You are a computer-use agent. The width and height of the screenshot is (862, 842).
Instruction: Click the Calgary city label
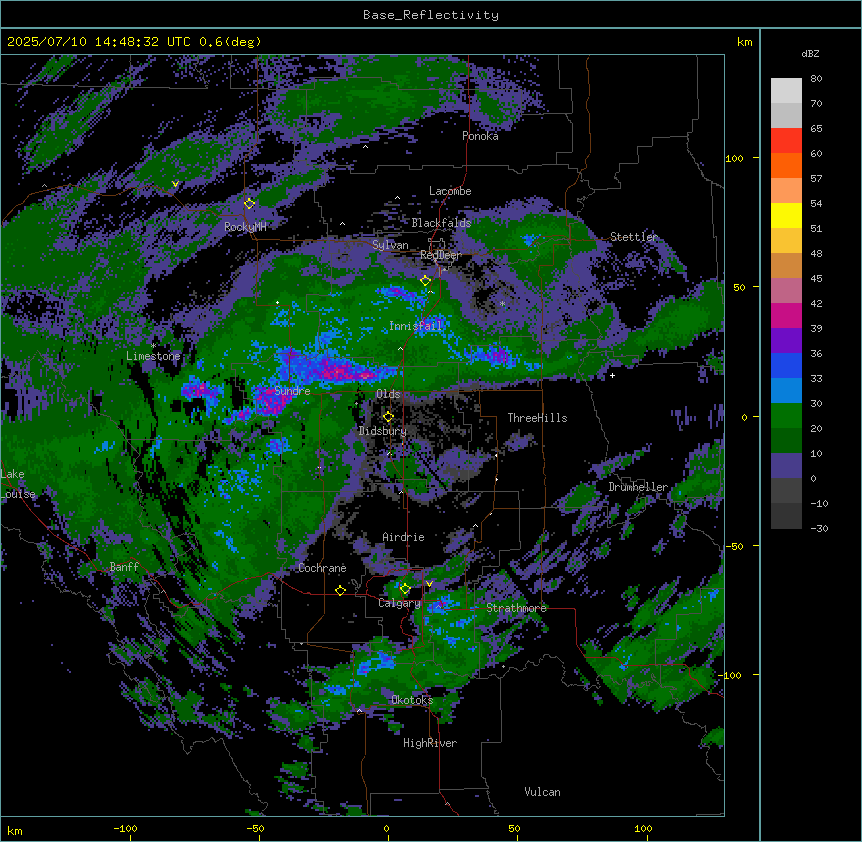click(x=399, y=603)
